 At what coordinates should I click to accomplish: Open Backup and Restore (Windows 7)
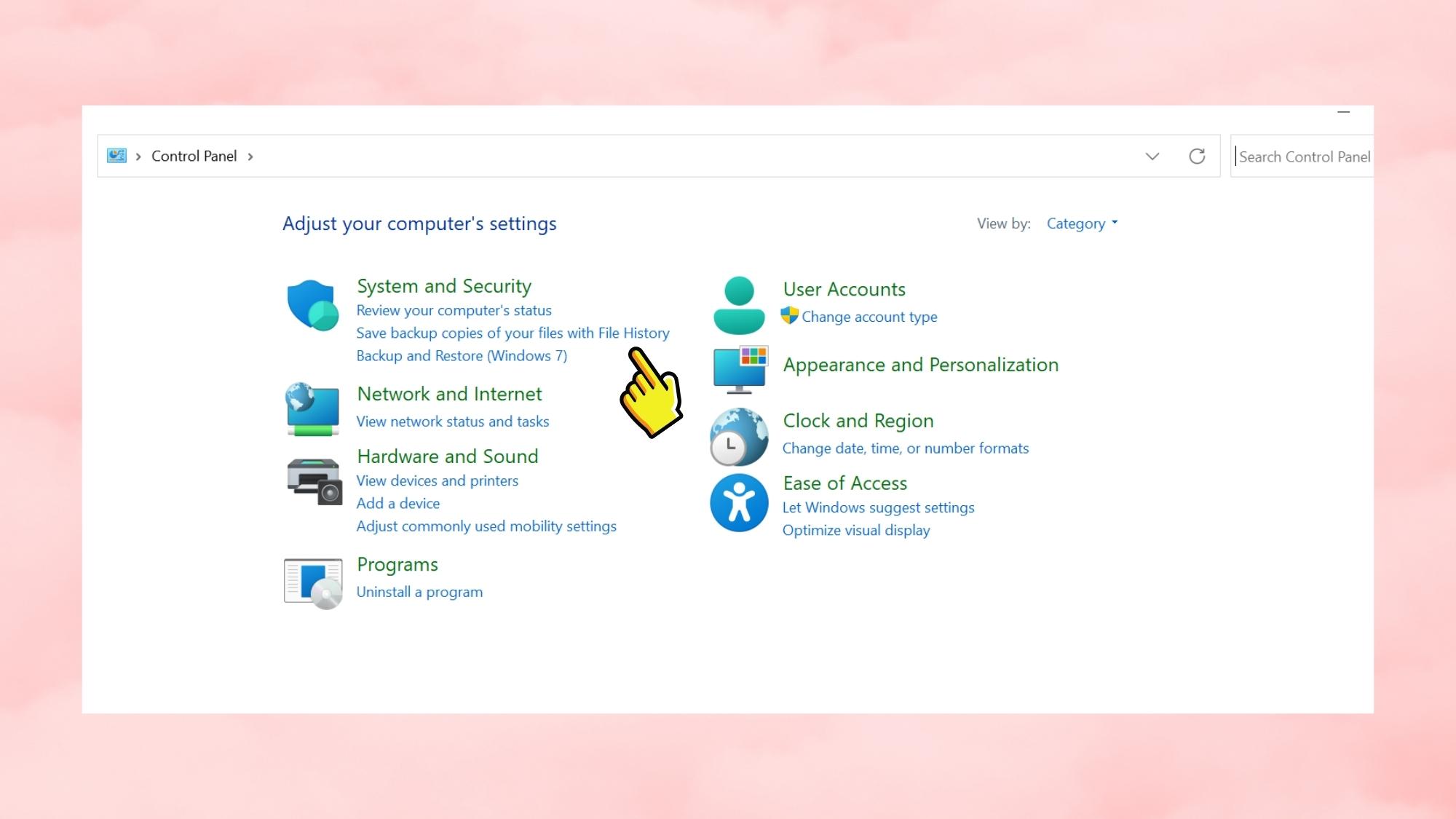tap(462, 356)
